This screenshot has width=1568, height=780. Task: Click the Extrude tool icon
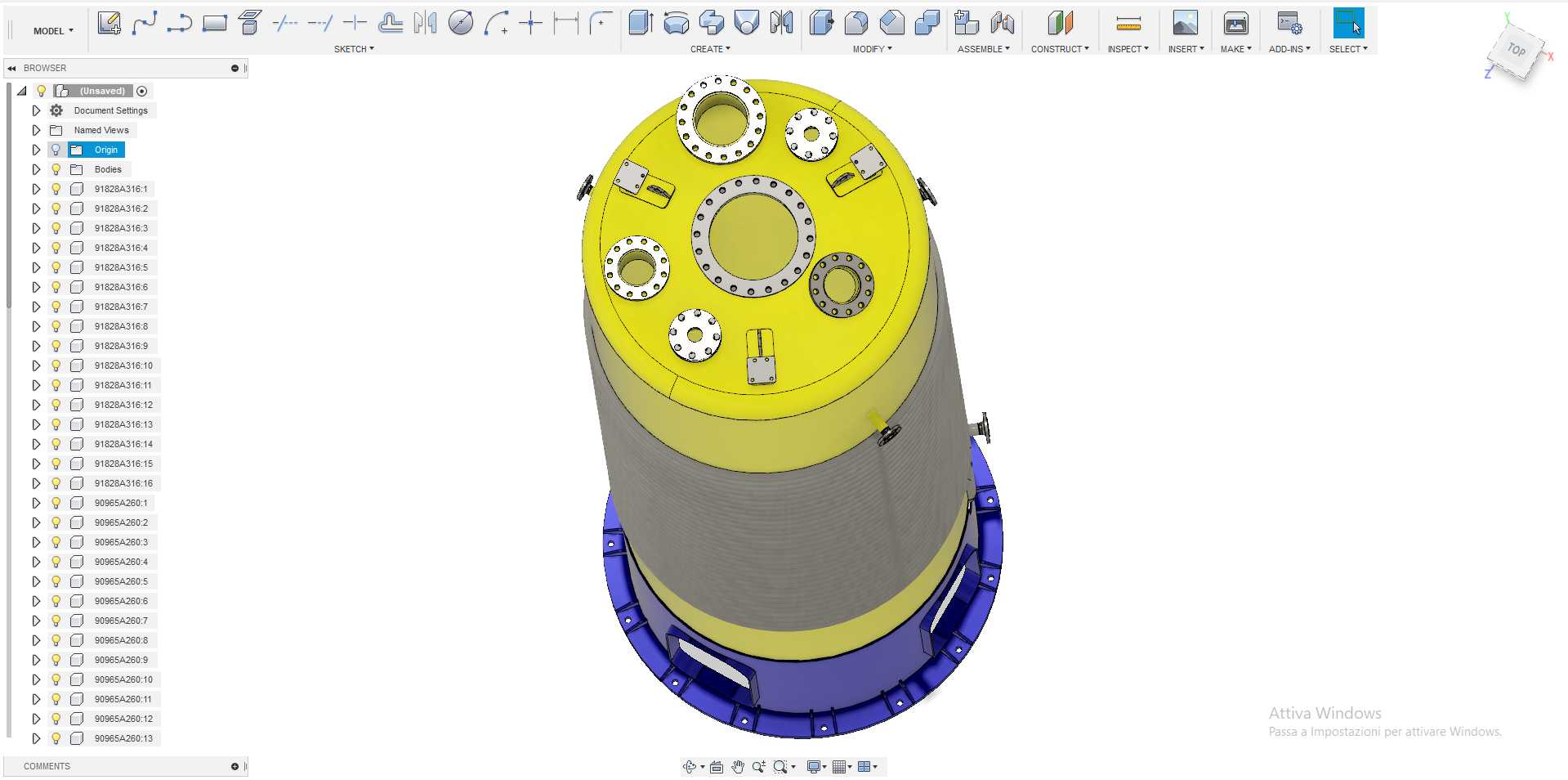tap(641, 23)
